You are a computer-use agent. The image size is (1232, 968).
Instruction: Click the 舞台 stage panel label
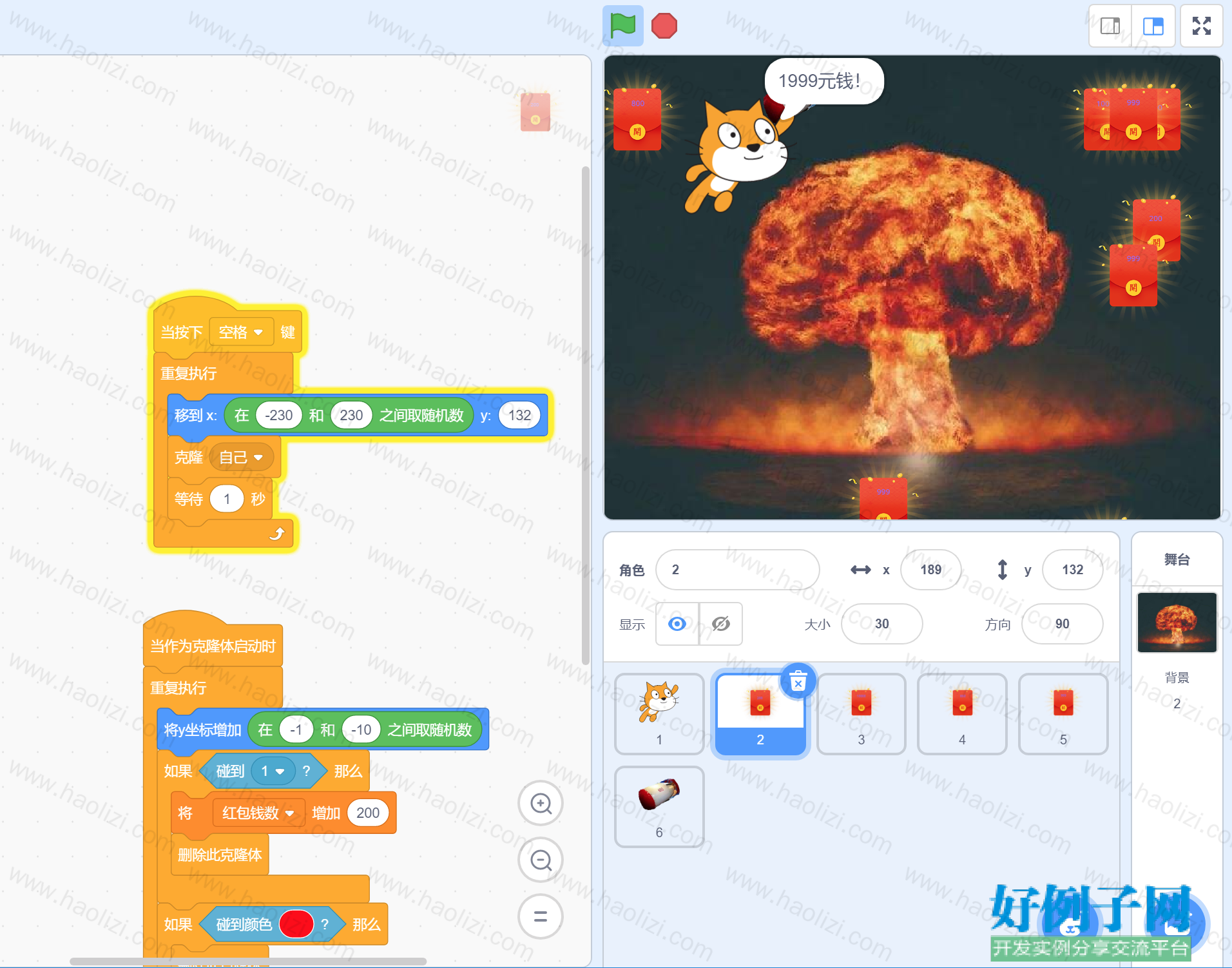click(x=1177, y=559)
